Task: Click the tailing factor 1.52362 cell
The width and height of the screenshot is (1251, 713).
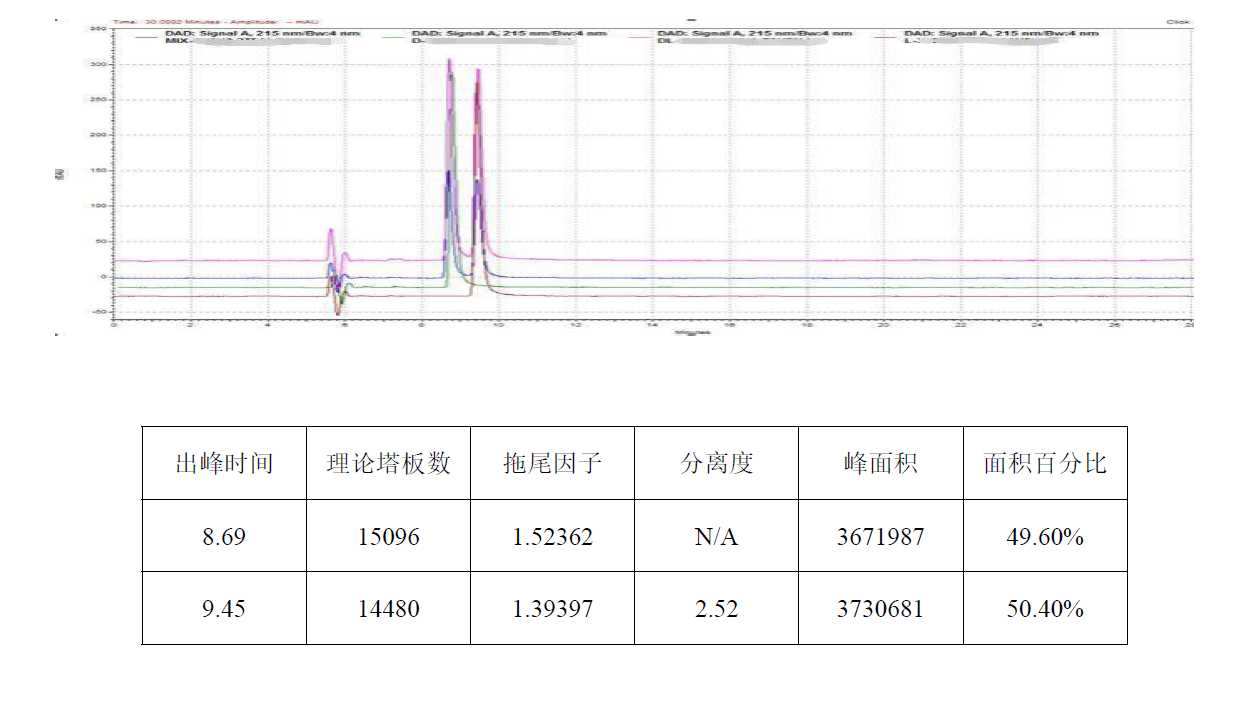Action: tap(552, 537)
